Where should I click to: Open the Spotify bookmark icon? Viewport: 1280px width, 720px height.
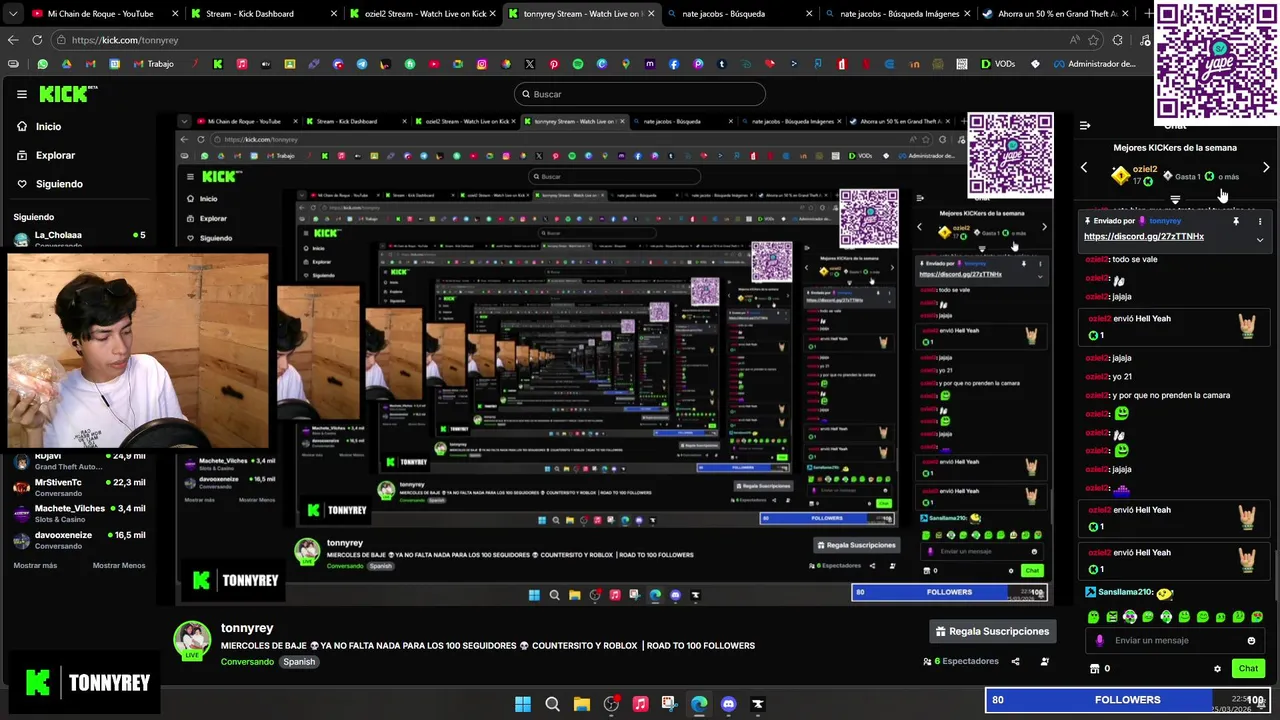click(x=578, y=64)
